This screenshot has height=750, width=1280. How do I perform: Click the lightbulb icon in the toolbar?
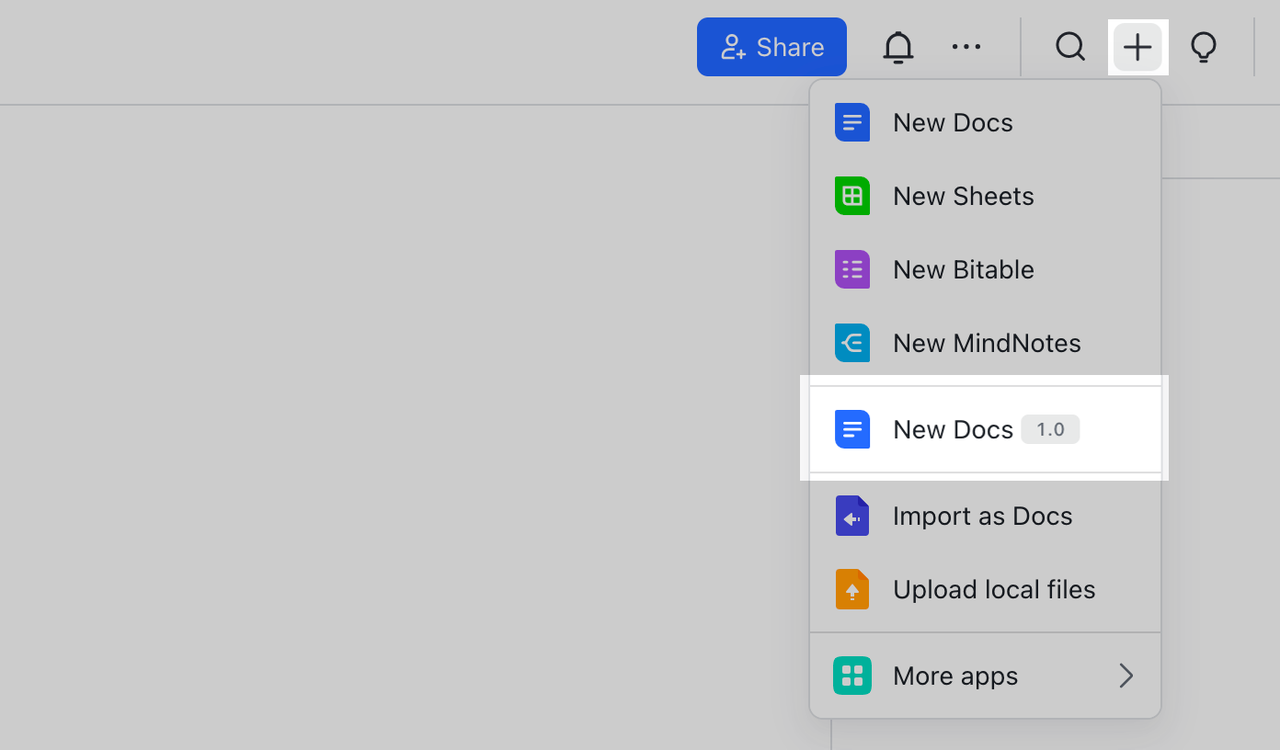[x=1204, y=47]
